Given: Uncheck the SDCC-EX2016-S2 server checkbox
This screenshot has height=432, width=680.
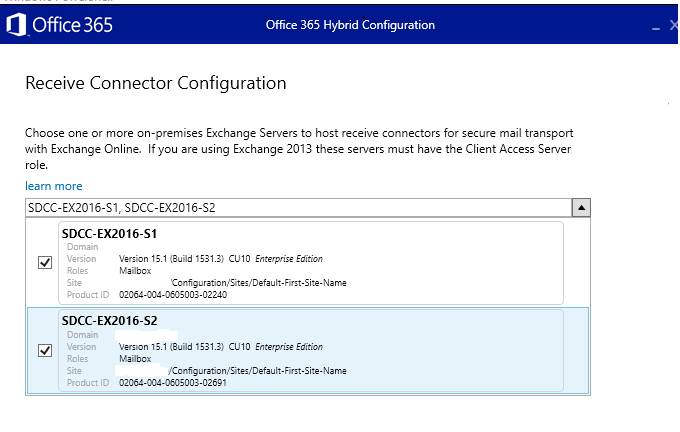Looking at the screenshot, I should tap(44, 351).
